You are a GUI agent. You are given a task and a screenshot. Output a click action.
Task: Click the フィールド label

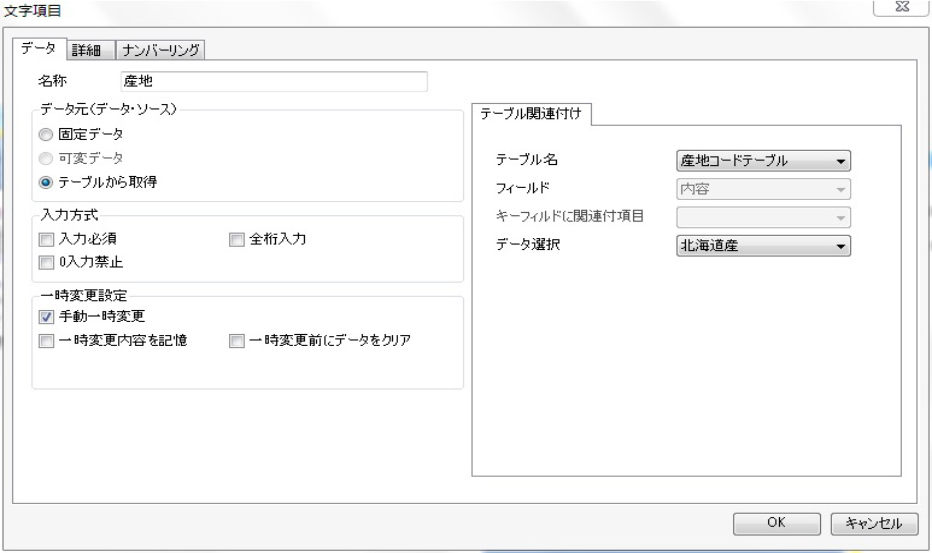522,188
